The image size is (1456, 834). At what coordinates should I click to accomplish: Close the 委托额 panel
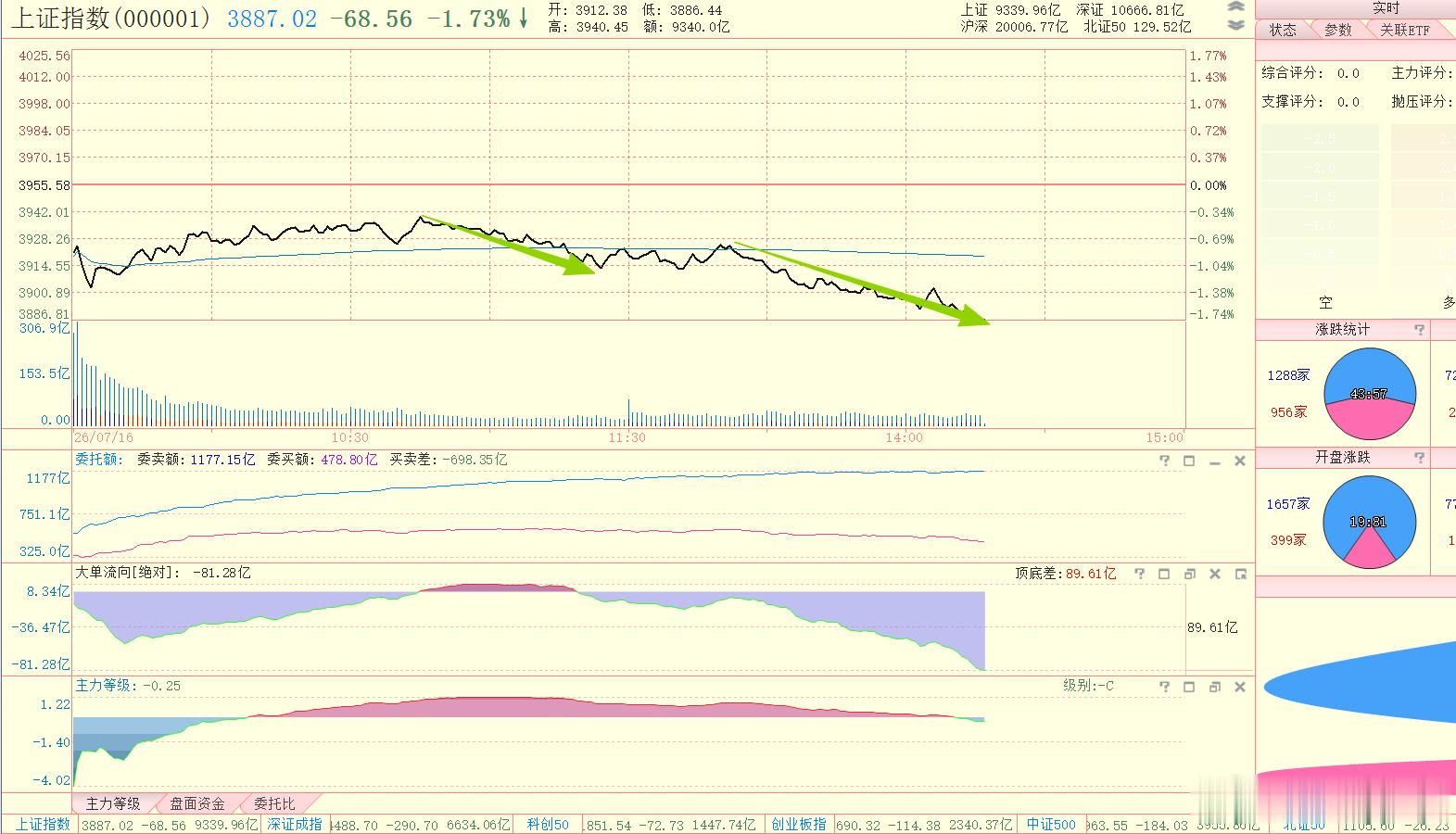pyautogui.click(x=1240, y=461)
